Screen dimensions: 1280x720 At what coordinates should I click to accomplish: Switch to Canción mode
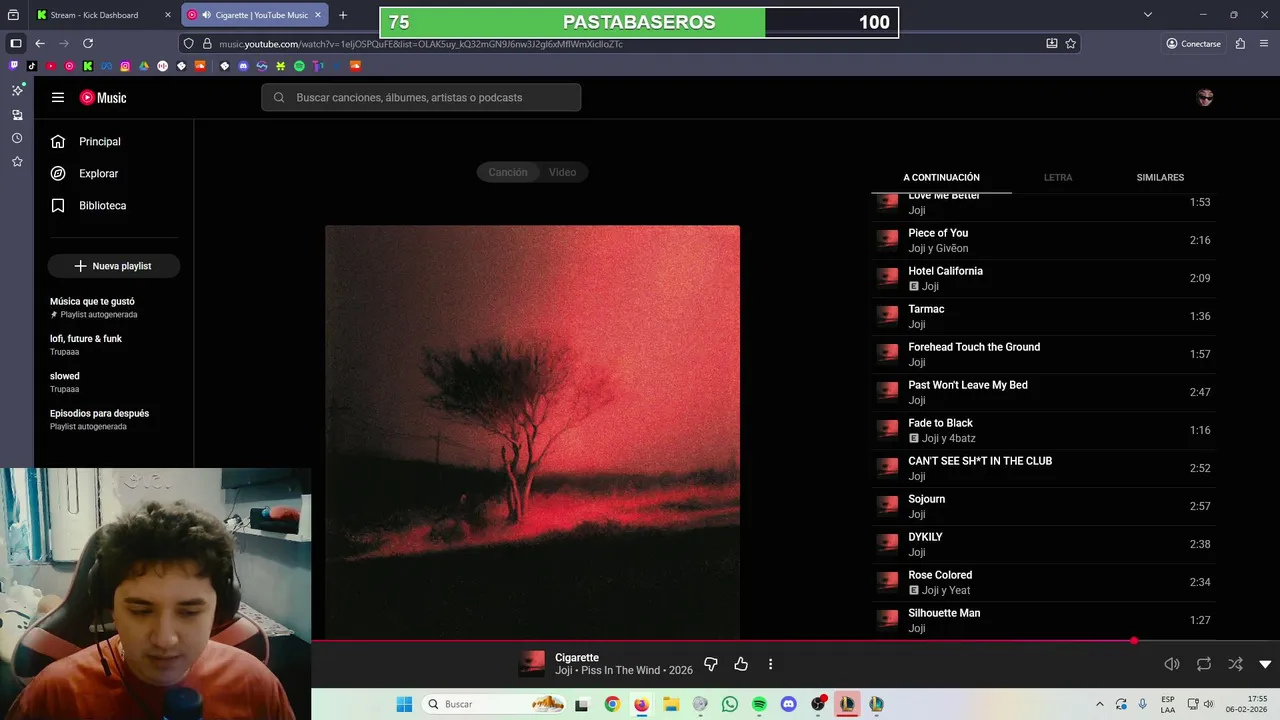(508, 172)
